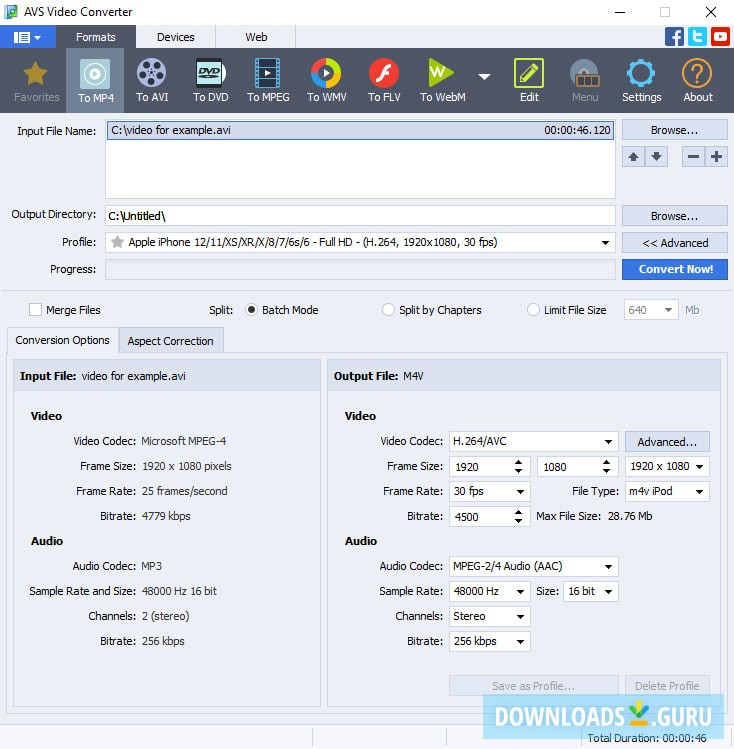
Task: Click the profile favorite star icon
Action: (117, 242)
